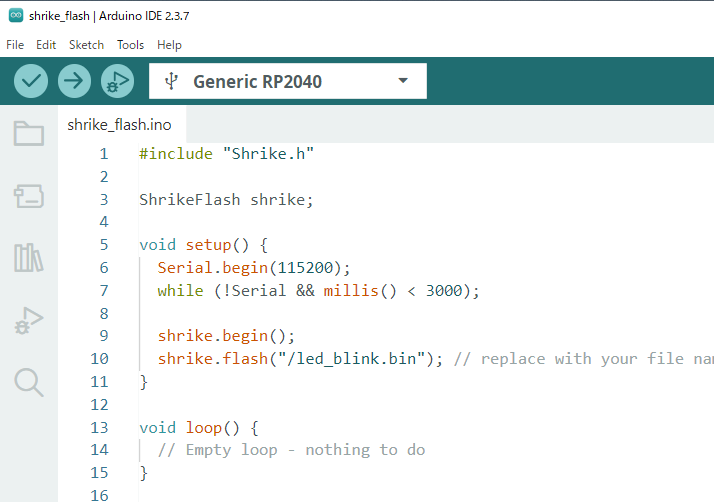This screenshot has height=502, width=714.
Task: Click line number 10 in the gutter
Action: point(99,359)
